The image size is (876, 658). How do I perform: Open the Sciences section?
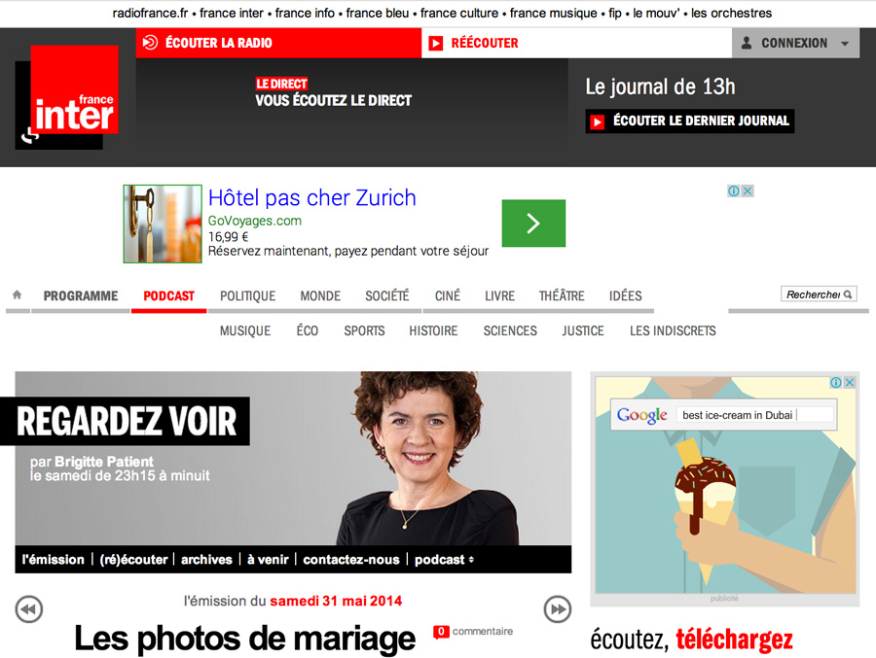tap(510, 331)
